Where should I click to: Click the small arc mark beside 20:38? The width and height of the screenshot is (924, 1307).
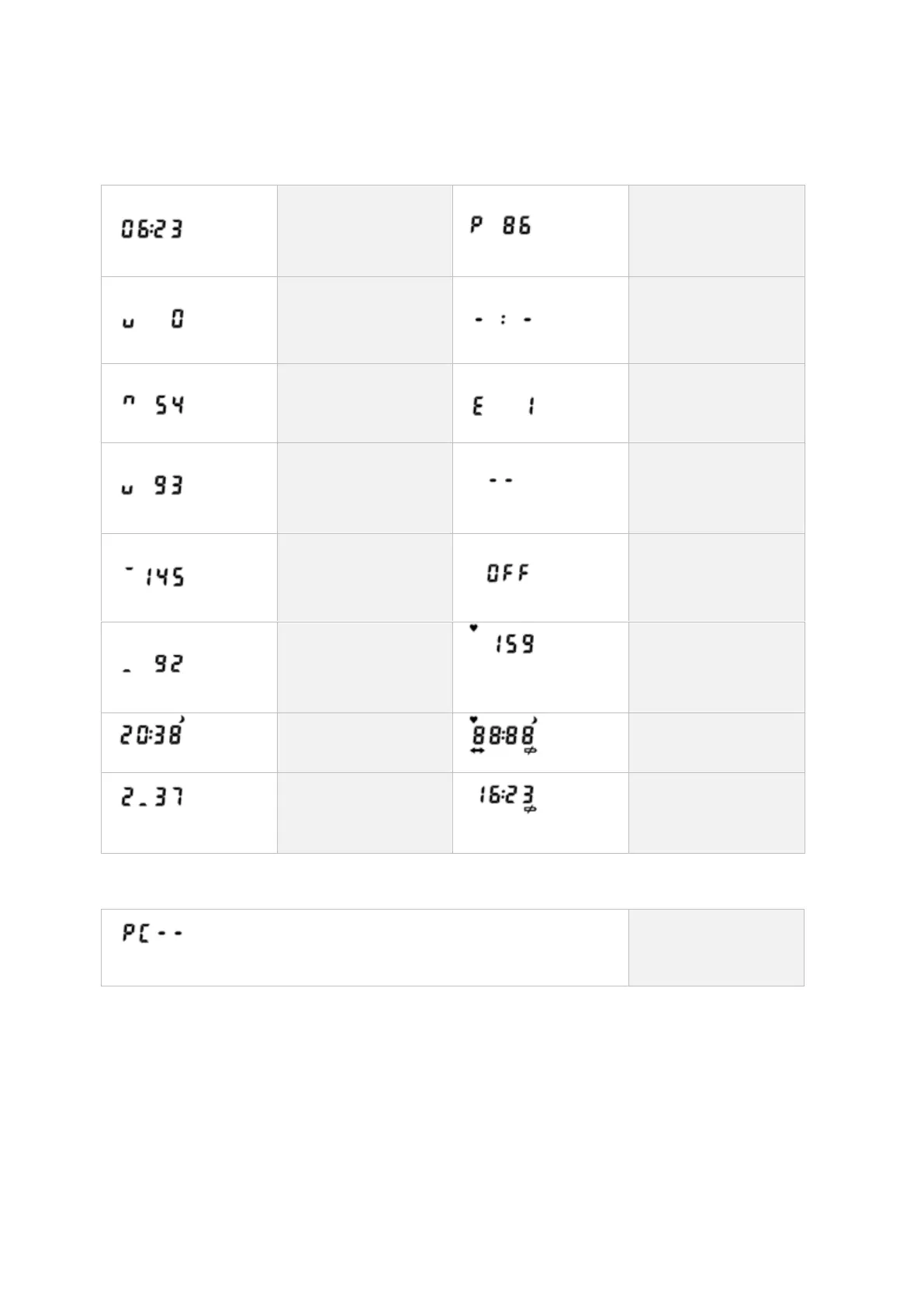[x=183, y=718]
